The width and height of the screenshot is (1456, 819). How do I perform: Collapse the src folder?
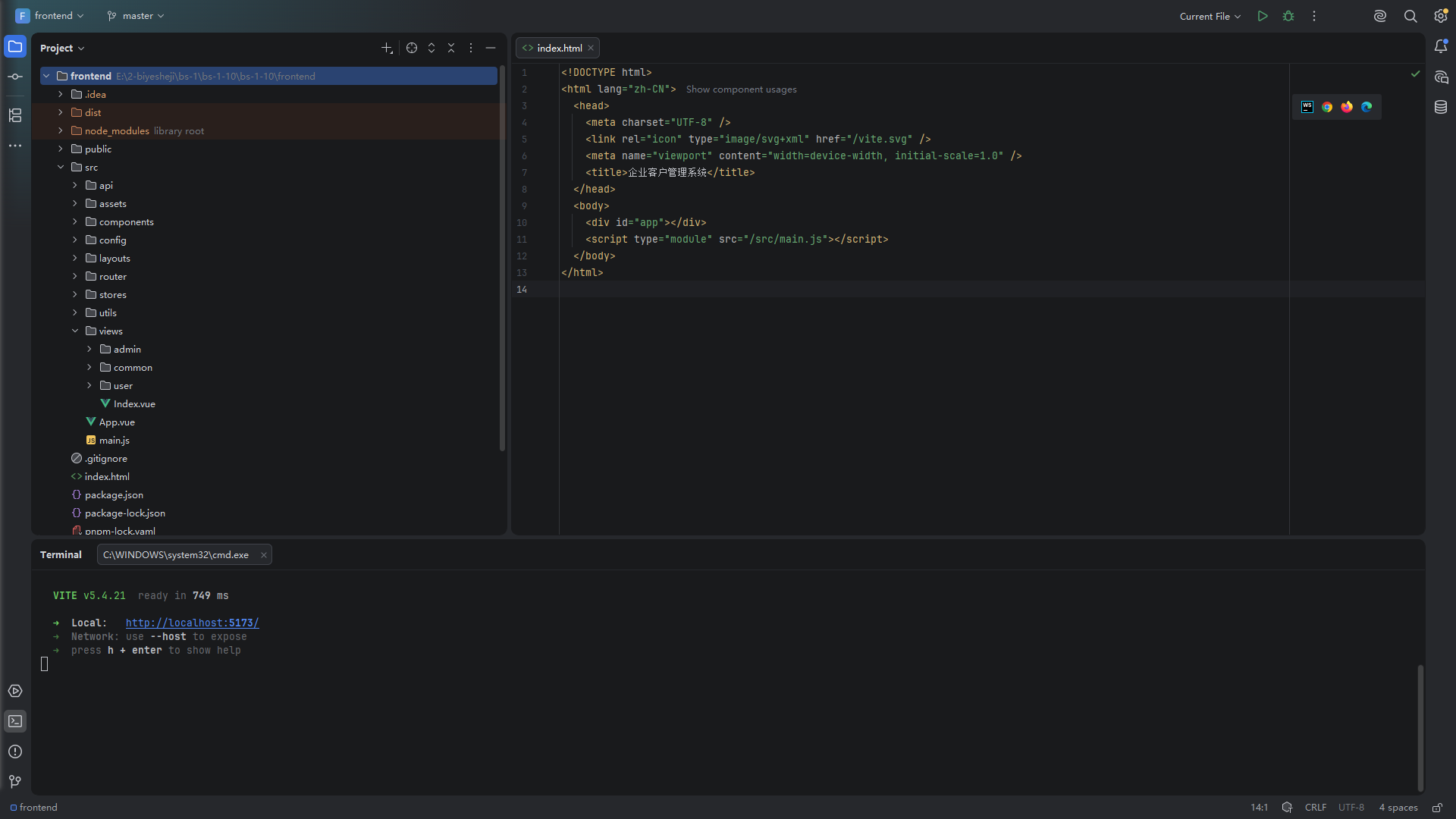tap(61, 167)
